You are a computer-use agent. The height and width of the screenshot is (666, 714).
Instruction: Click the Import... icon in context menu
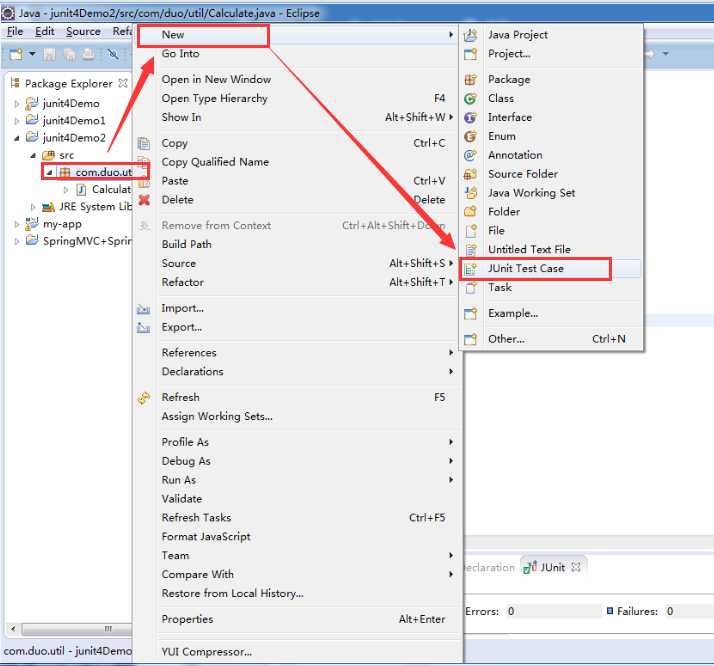pyautogui.click(x=143, y=309)
